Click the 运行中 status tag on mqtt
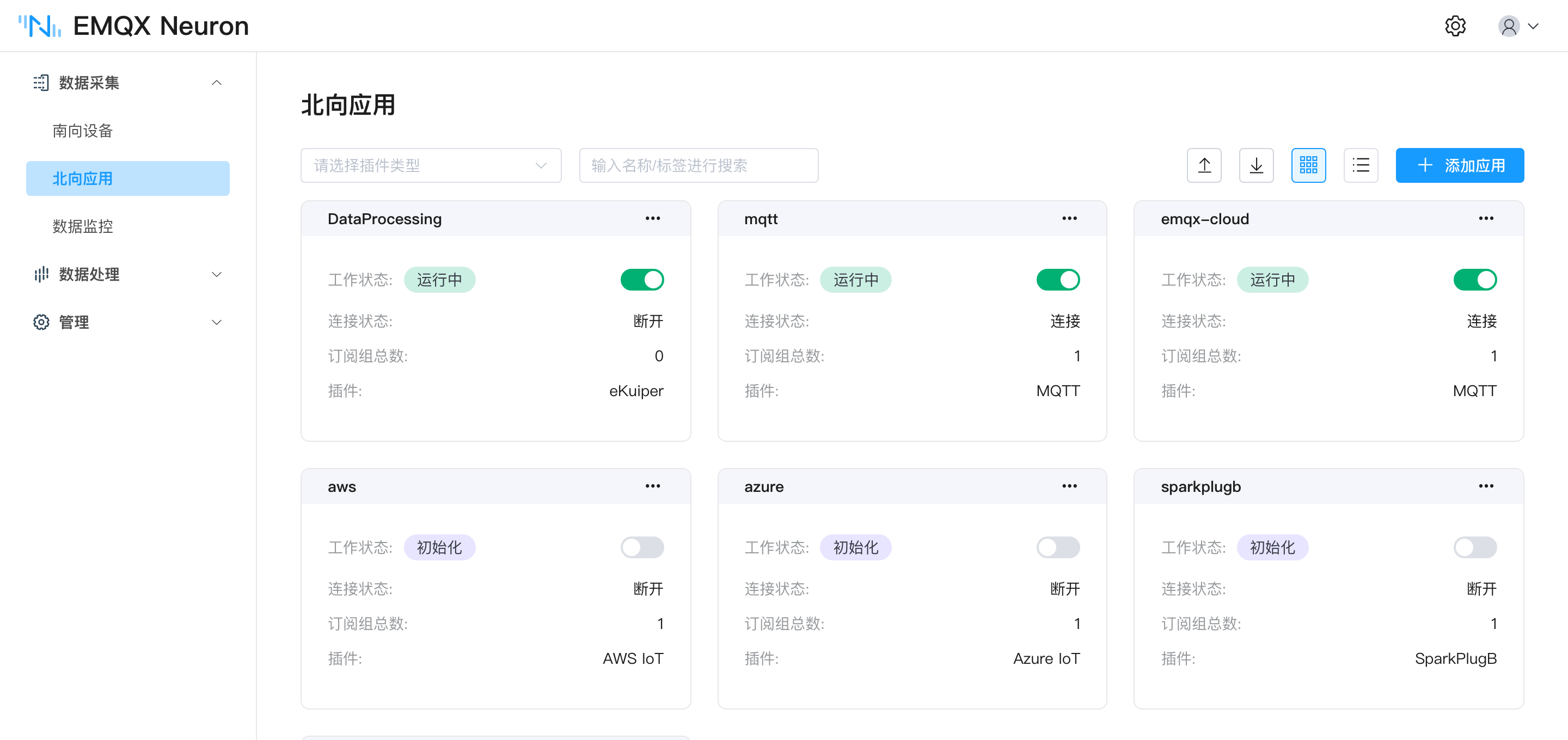 coord(856,280)
